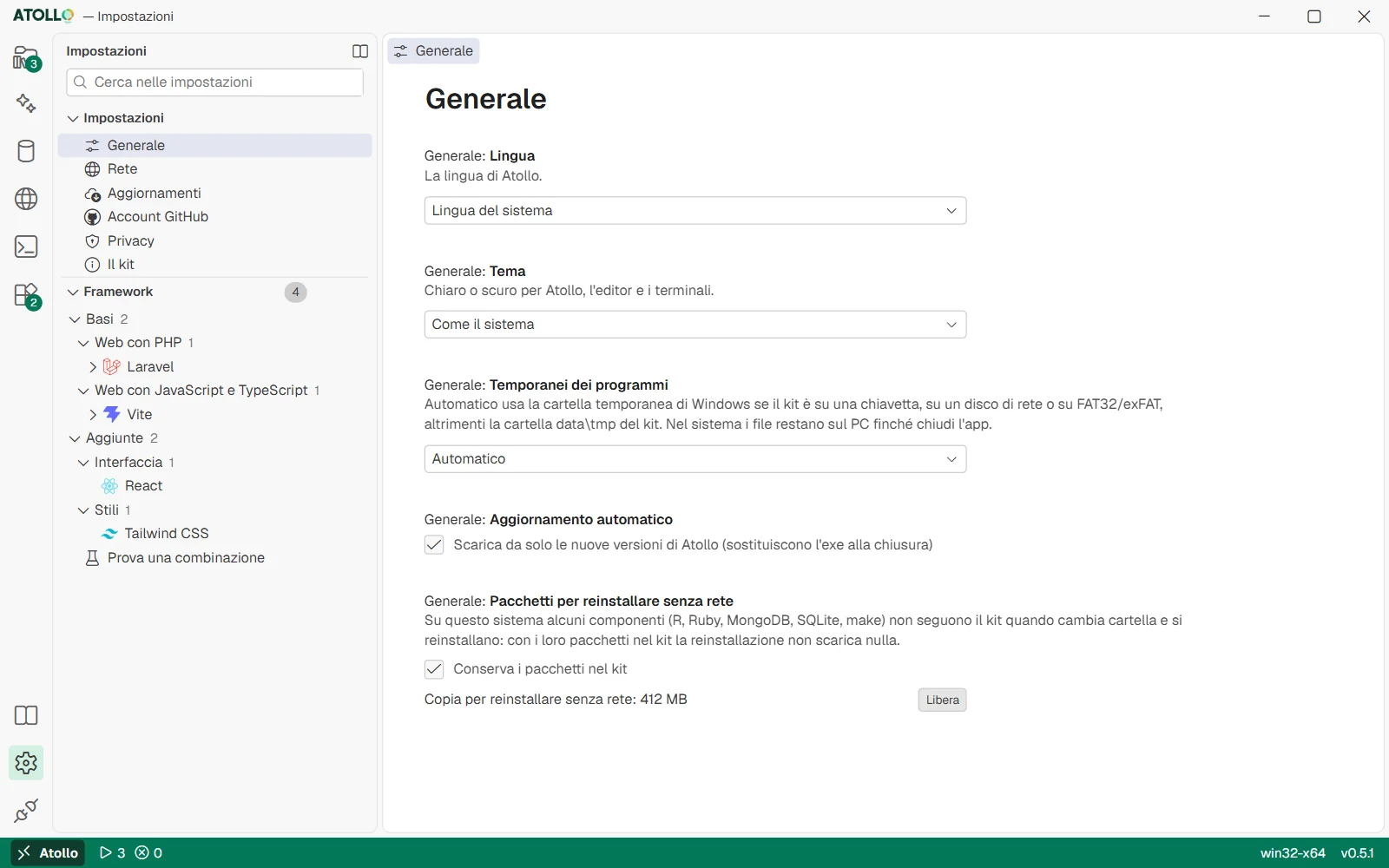Open the terminal sidebar icon
This screenshot has height=868, width=1389.
pyautogui.click(x=26, y=247)
